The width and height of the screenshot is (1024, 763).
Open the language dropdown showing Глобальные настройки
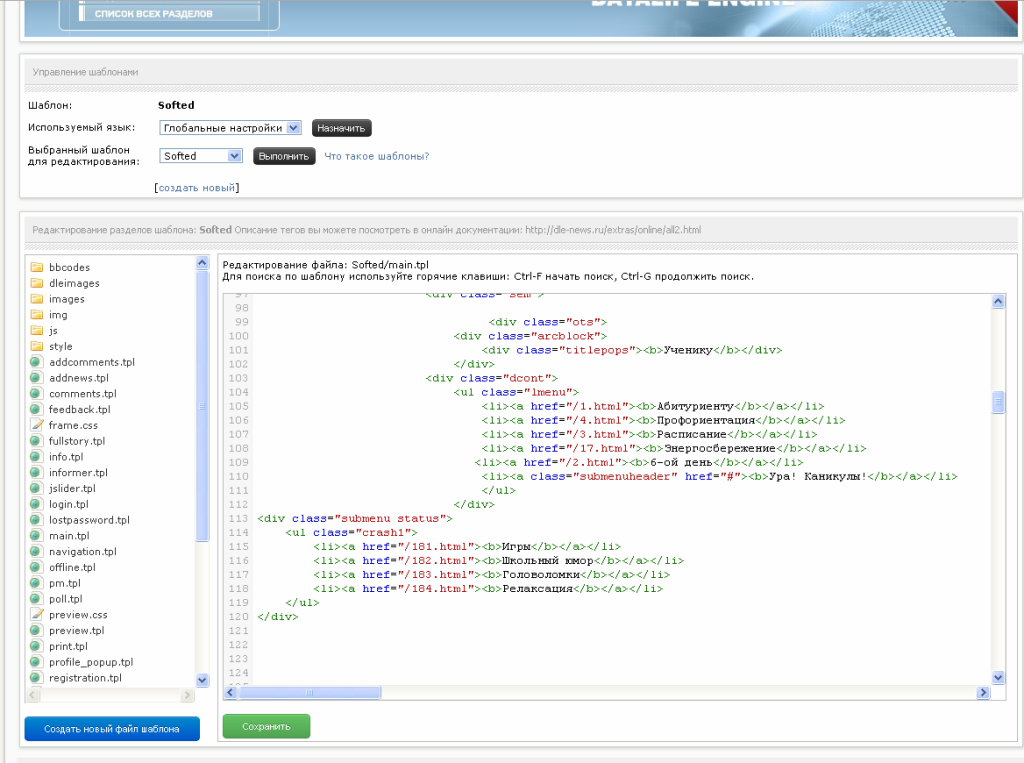230,128
